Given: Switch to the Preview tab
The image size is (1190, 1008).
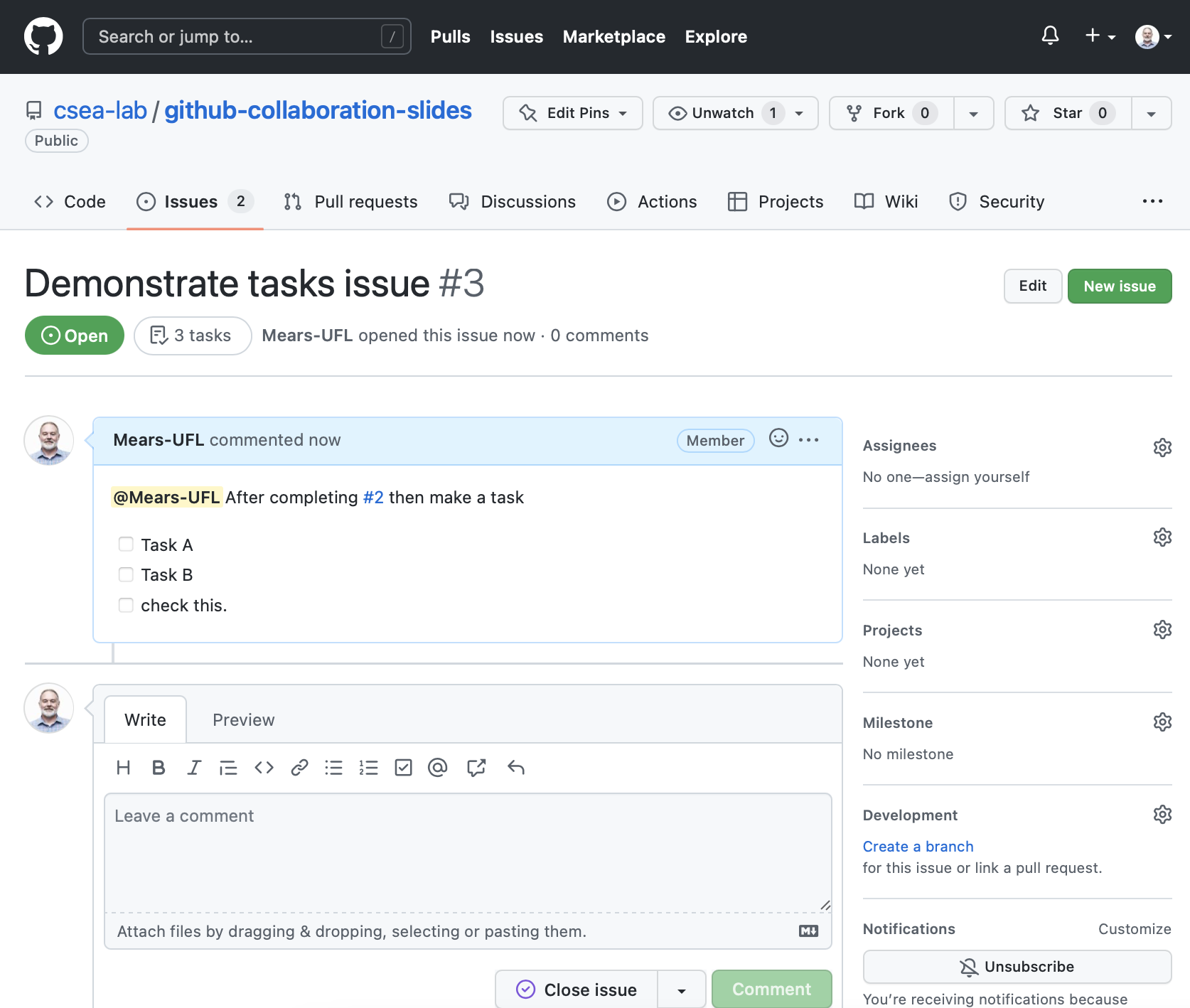Looking at the screenshot, I should [243, 720].
